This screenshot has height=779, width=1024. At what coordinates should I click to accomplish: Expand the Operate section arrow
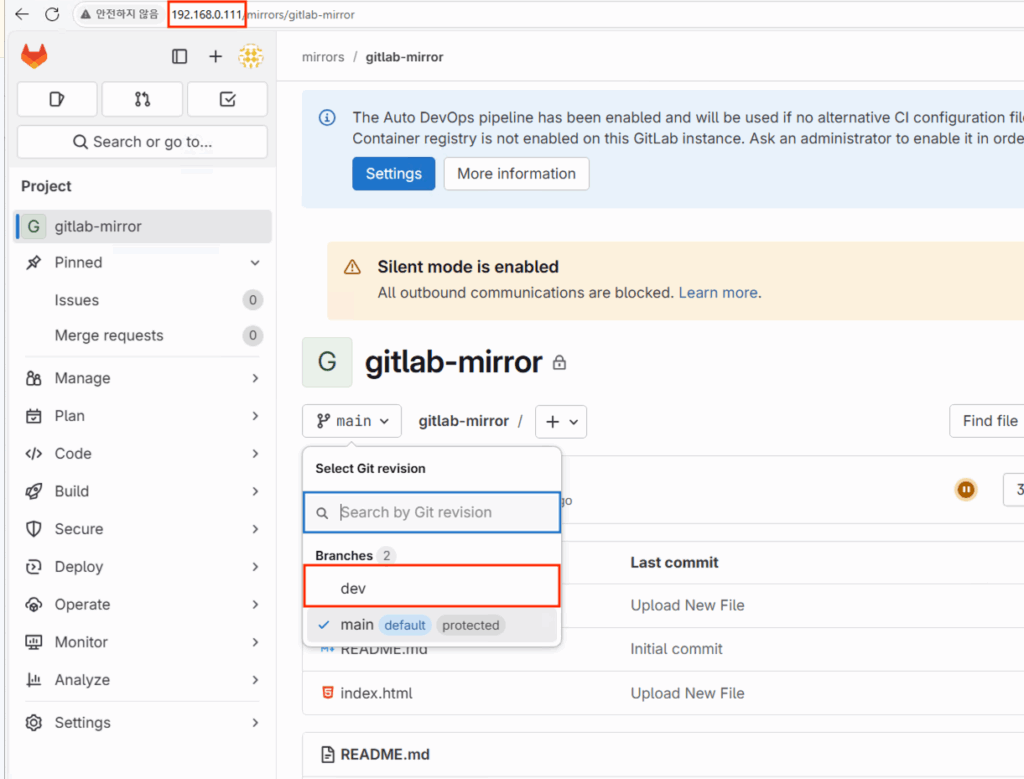(x=255, y=605)
